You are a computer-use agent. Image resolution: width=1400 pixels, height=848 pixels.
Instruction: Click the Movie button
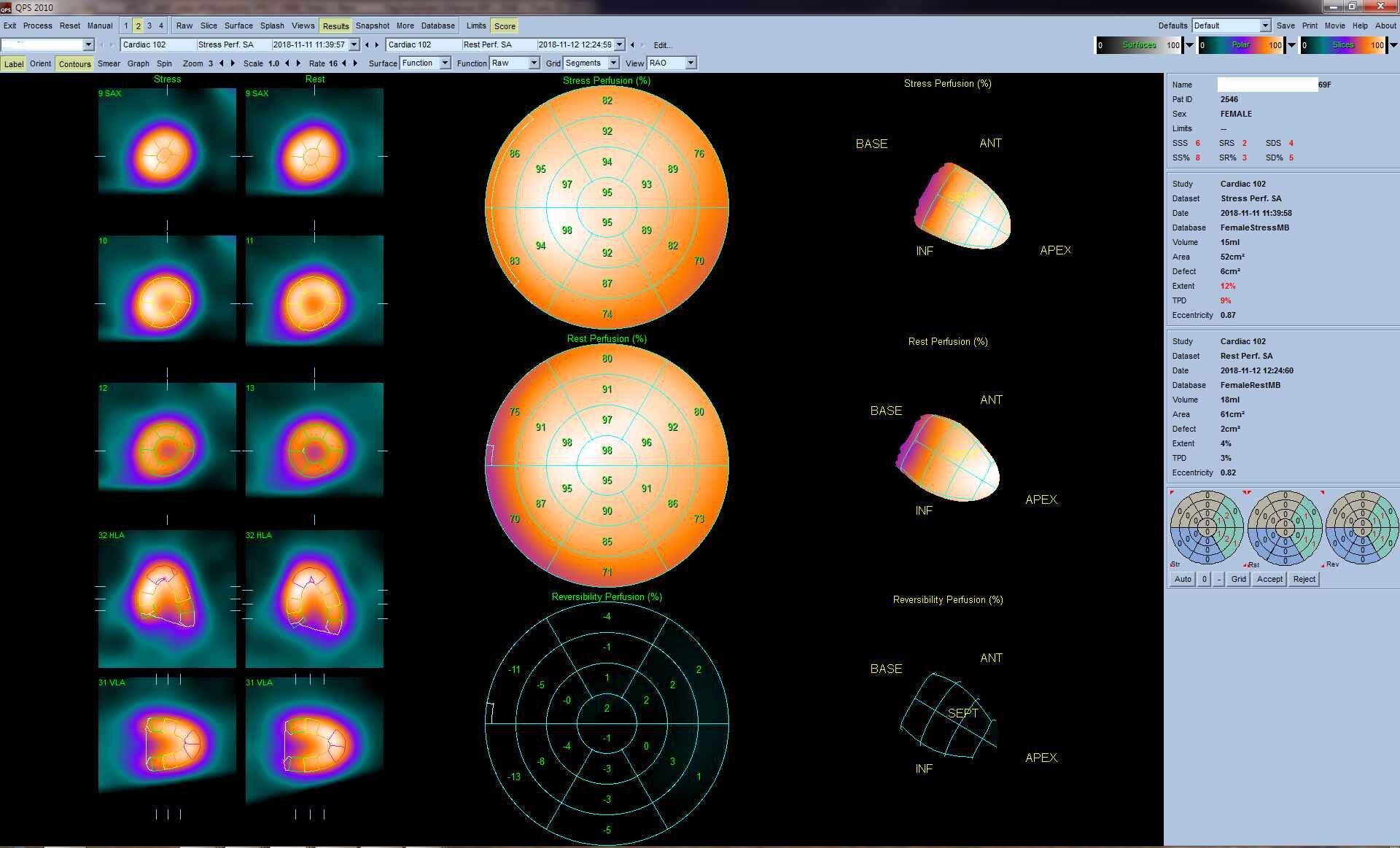point(1334,26)
